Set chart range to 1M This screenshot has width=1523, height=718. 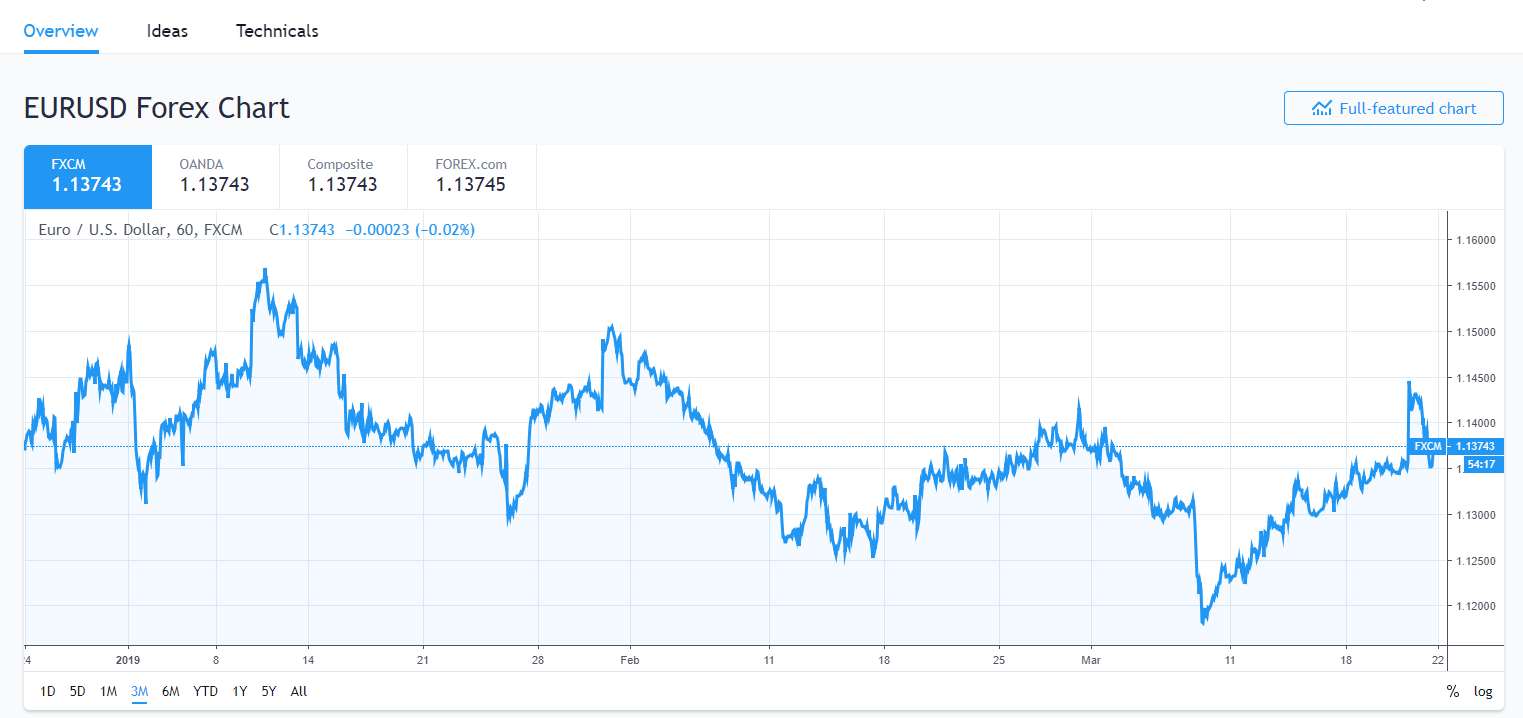point(109,691)
